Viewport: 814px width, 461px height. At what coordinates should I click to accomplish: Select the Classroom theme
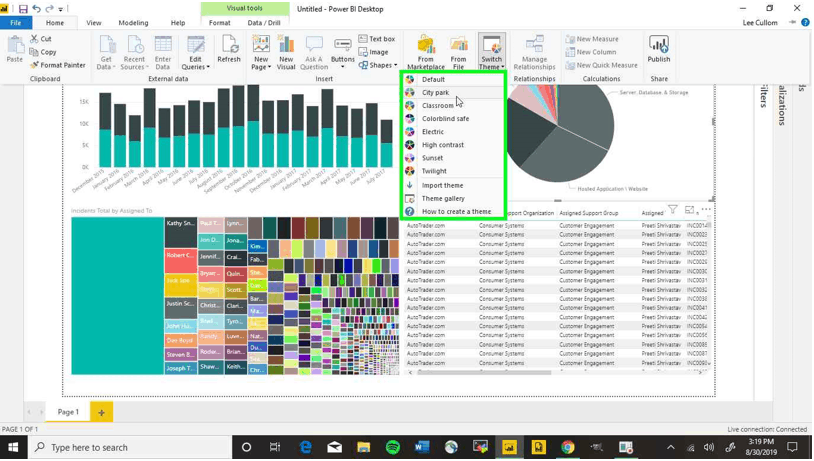pos(453,105)
